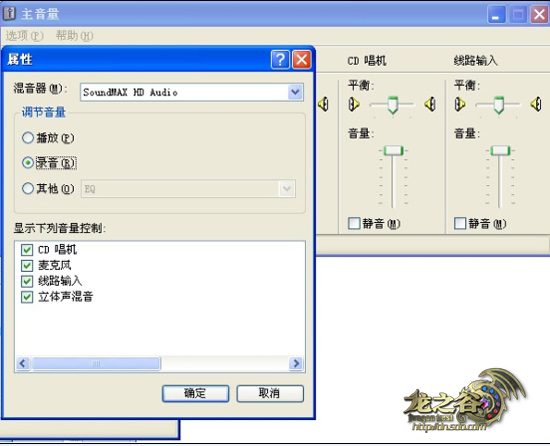
Task: Click the 取消 button
Action: [270, 393]
